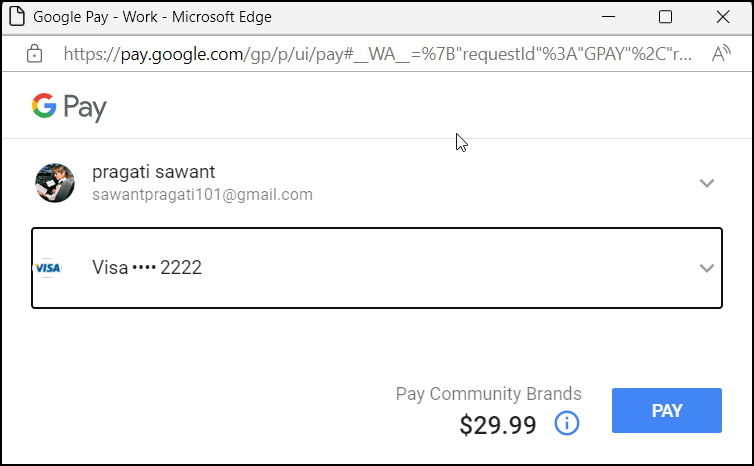
Task: Click the pragati sawant profile avatar
Action: pyautogui.click(x=55, y=182)
